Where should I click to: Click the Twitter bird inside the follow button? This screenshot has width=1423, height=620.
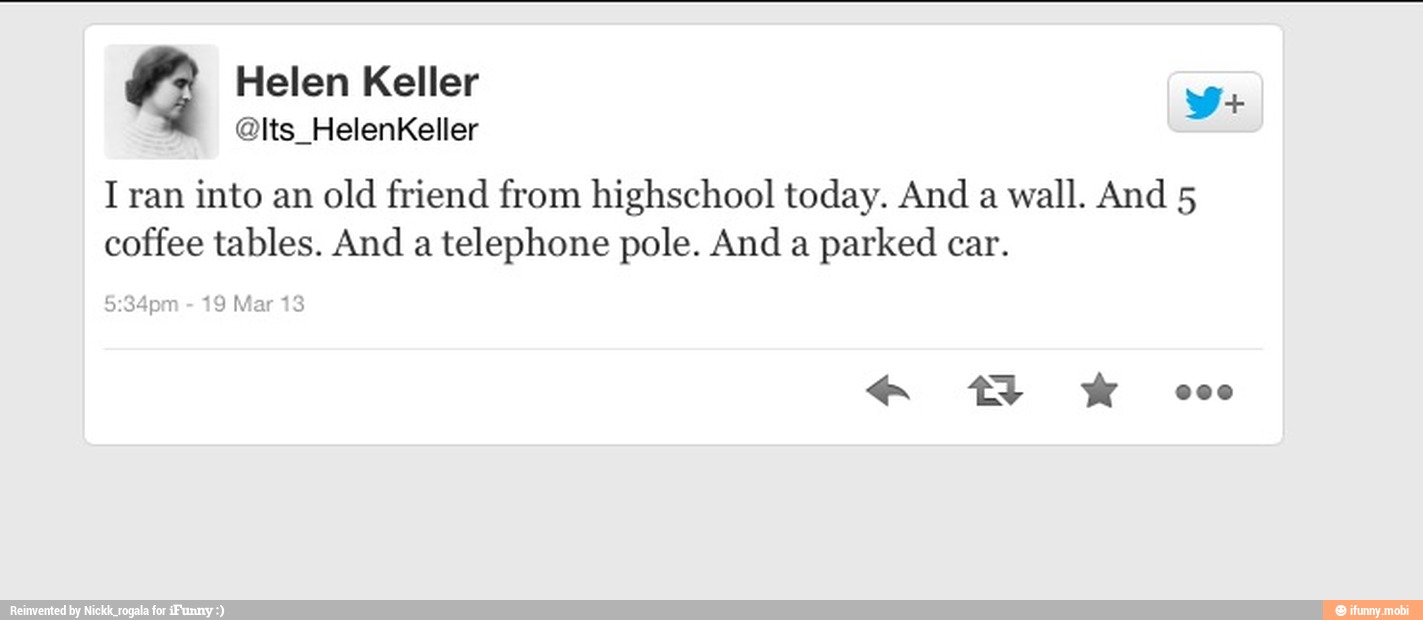click(x=1204, y=103)
